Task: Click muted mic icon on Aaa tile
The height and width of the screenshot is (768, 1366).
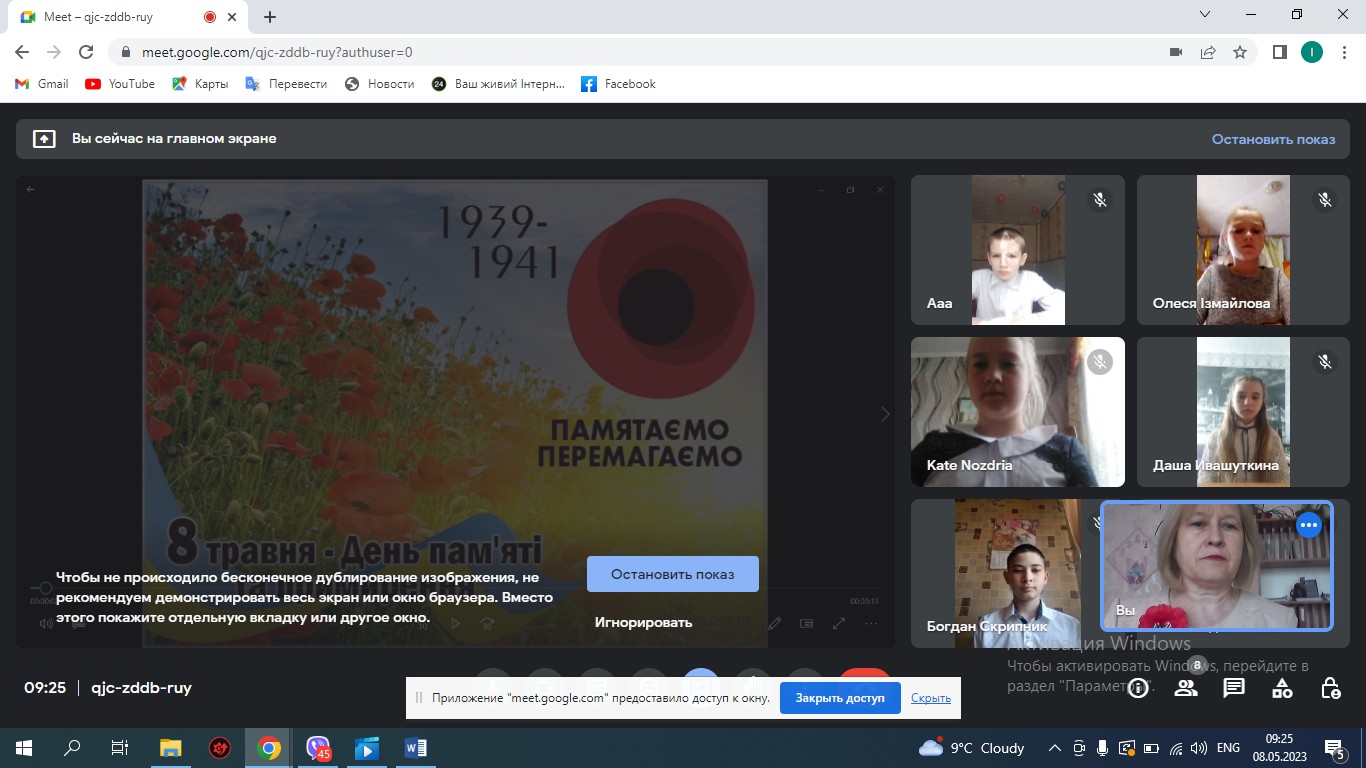Action: tap(1100, 200)
